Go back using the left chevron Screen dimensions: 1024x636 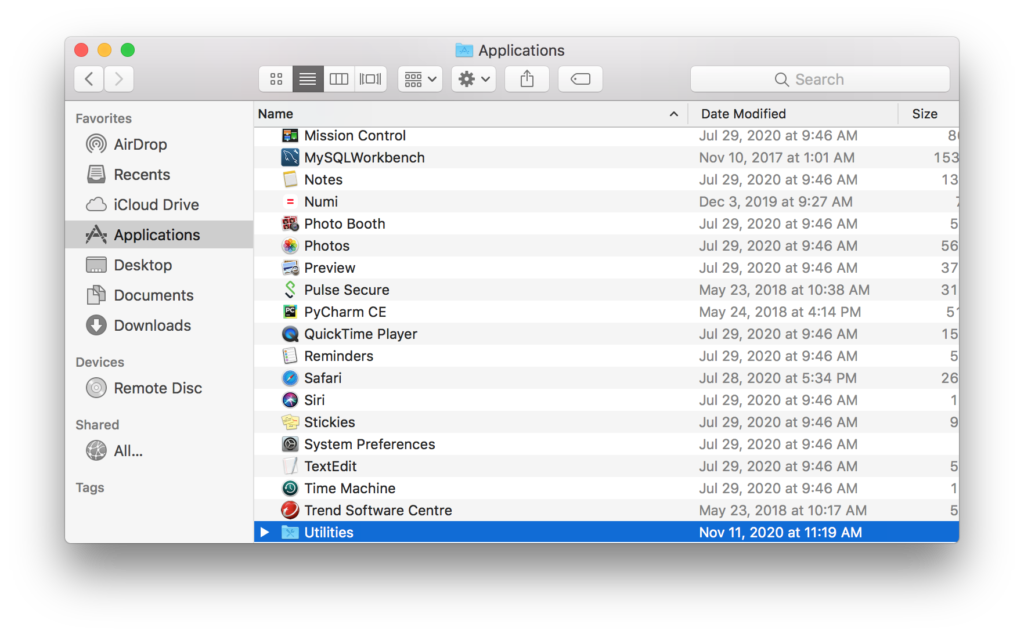pyautogui.click(x=89, y=79)
